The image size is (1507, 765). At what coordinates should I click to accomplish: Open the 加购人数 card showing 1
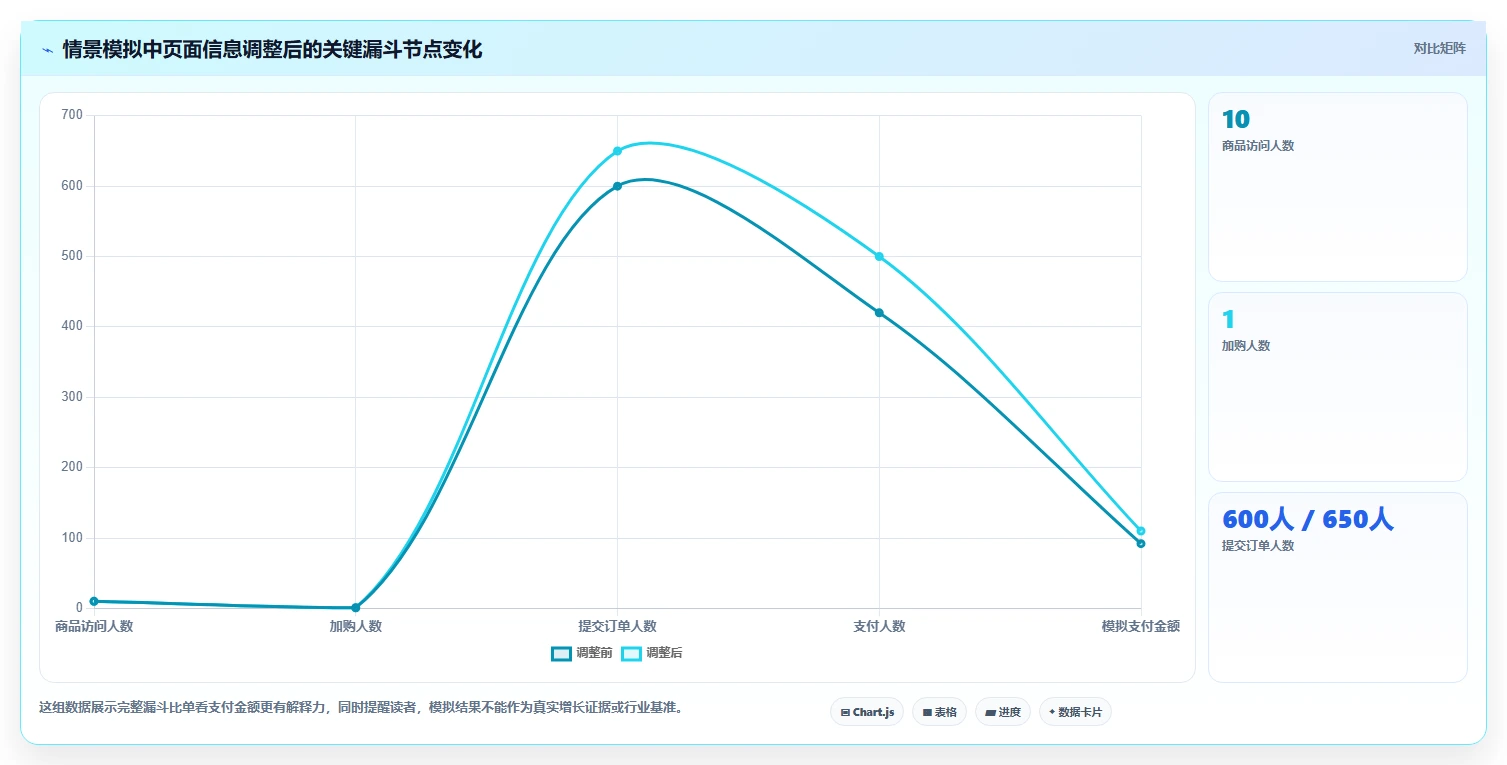click(1337, 387)
